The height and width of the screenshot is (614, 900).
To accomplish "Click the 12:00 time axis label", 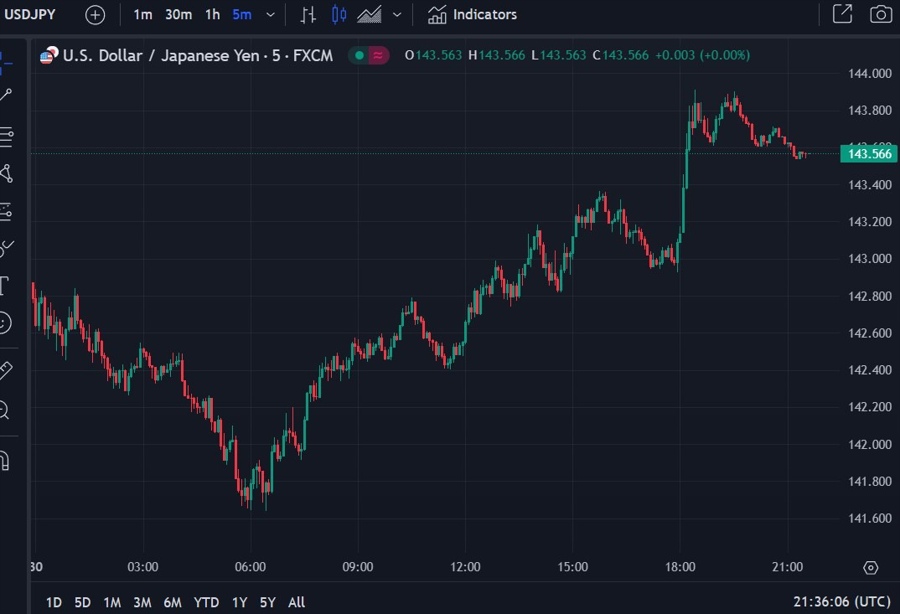I will coord(465,567).
